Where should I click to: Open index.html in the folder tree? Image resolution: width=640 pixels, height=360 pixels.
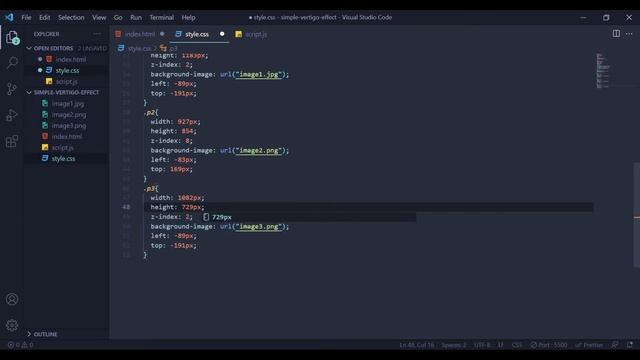point(67,137)
